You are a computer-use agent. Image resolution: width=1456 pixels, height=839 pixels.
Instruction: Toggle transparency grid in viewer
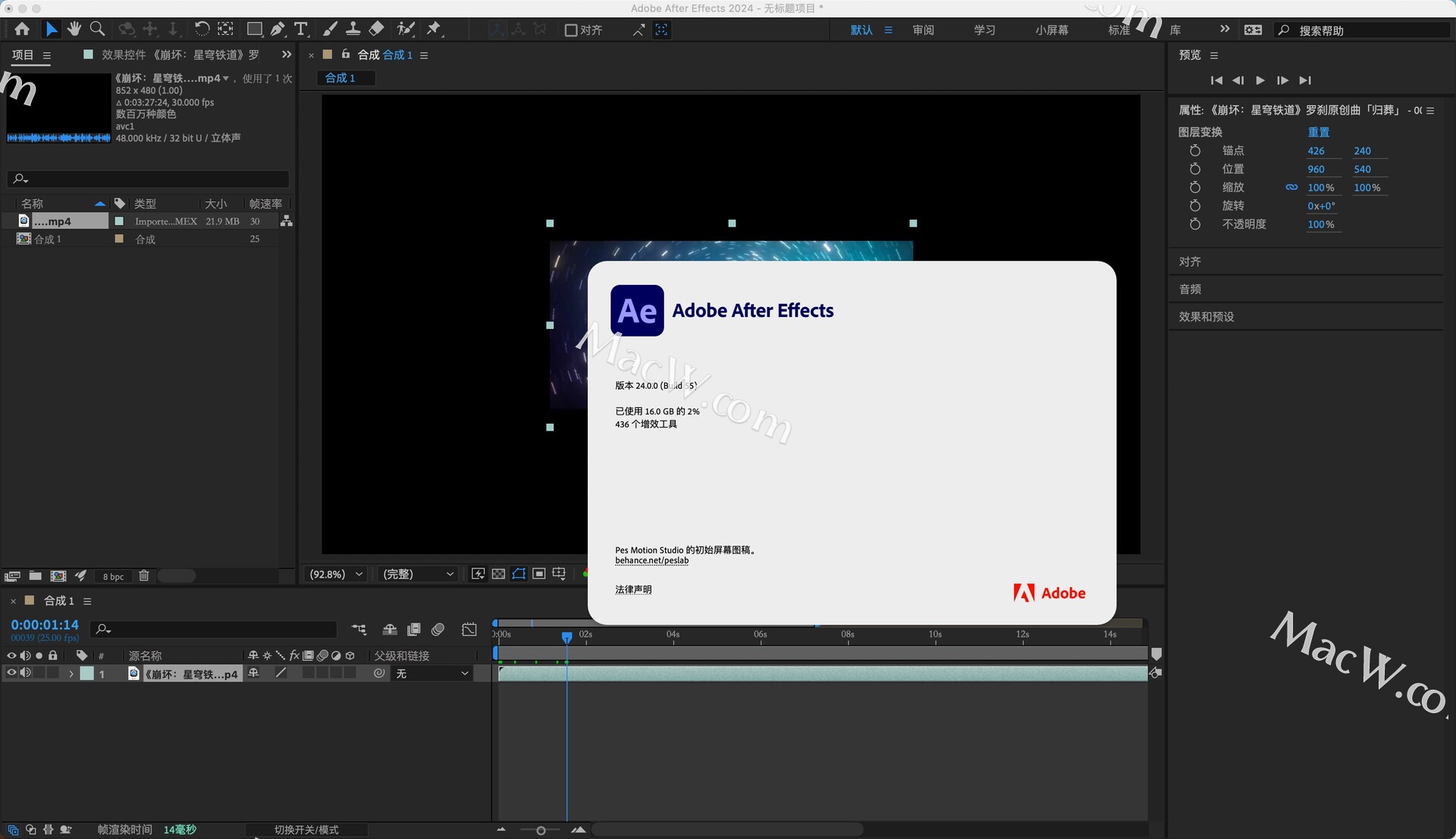[x=498, y=574]
